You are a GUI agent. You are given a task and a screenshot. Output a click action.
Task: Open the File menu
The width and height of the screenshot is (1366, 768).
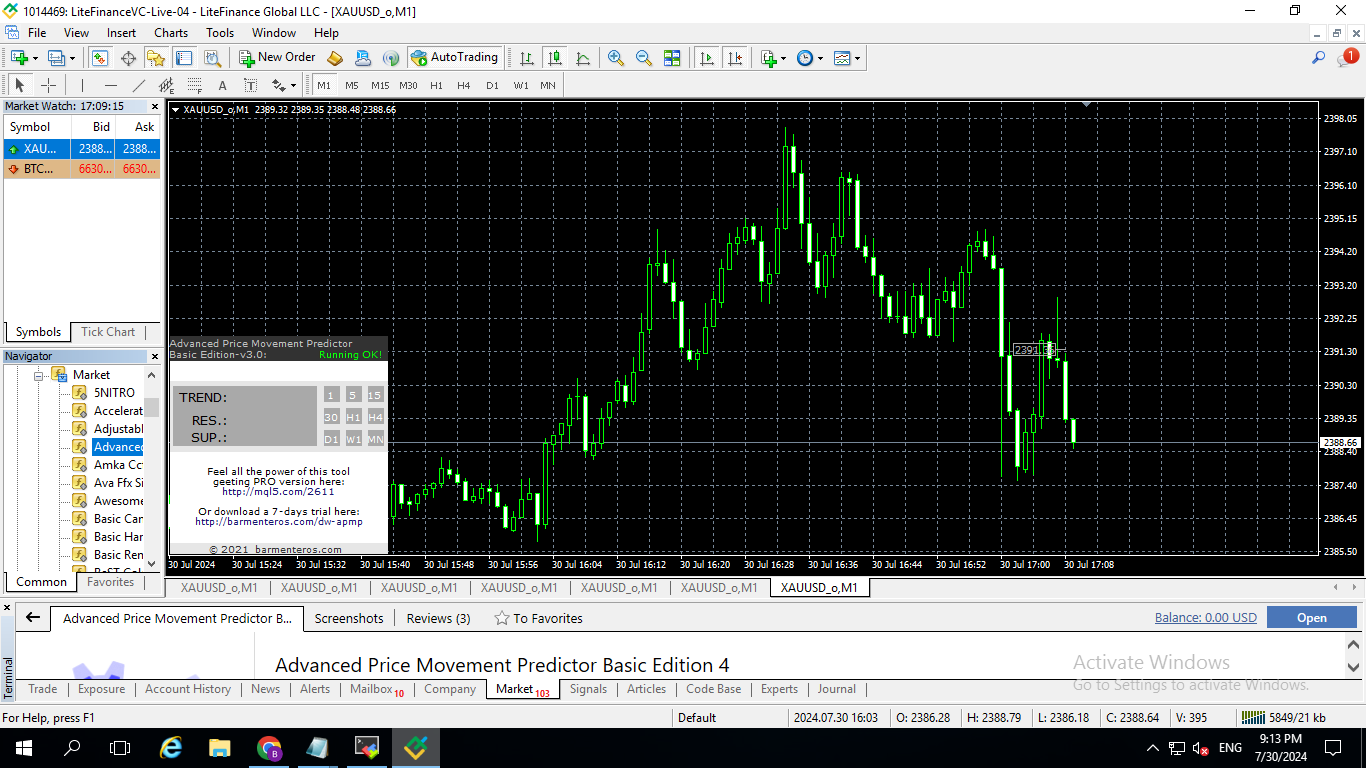tap(37, 33)
